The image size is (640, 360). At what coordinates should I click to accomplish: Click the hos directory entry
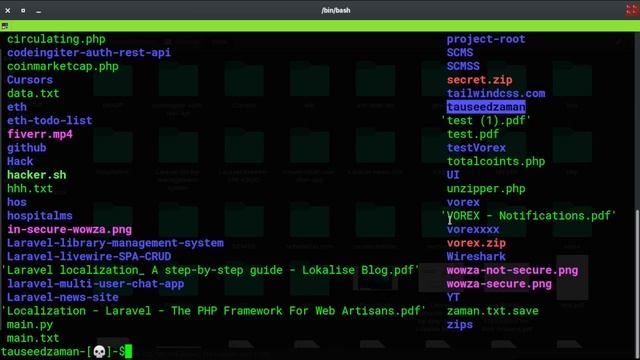coord(17,202)
